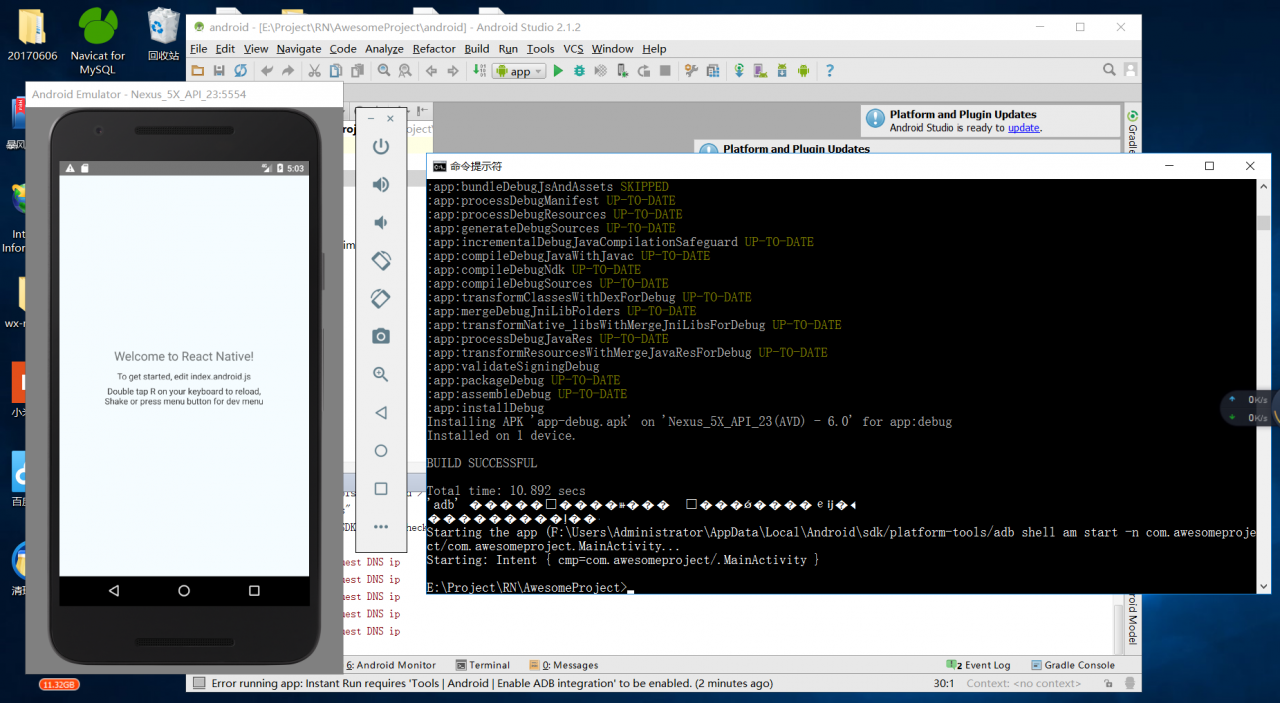Click the Forward navigation arrow in toolbar
Image resolution: width=1280 pixels, height=703 pixels.
(452, 71)
